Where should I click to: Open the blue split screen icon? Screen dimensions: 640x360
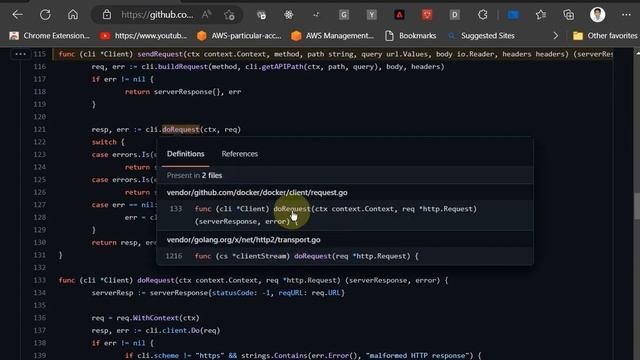pyautogui.click(x=513, y=15)
